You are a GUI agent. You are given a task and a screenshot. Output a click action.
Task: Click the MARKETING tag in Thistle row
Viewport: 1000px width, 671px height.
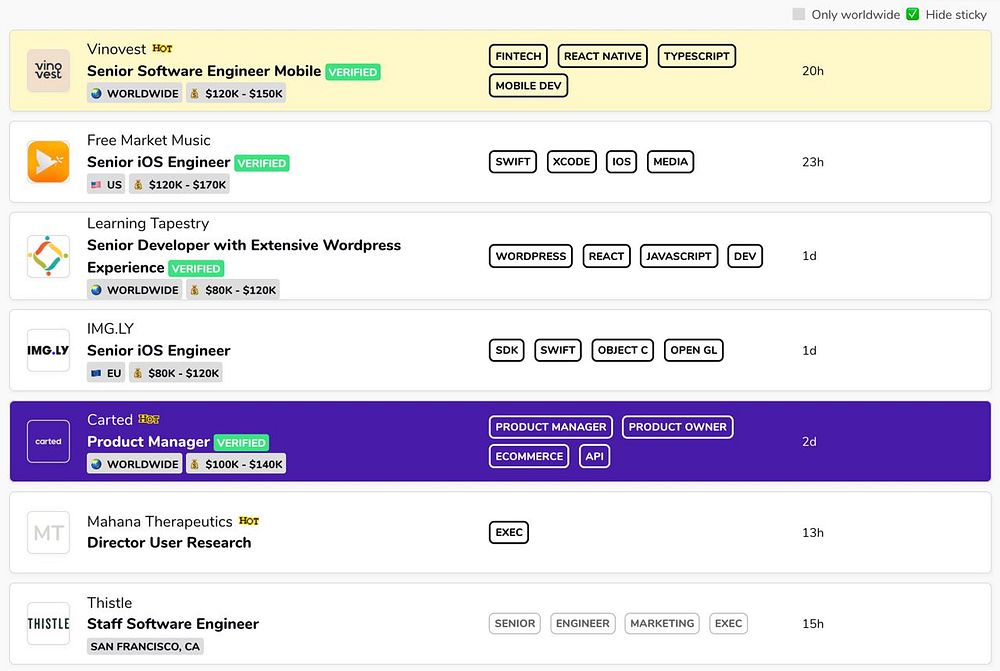[x=662, y=623]
